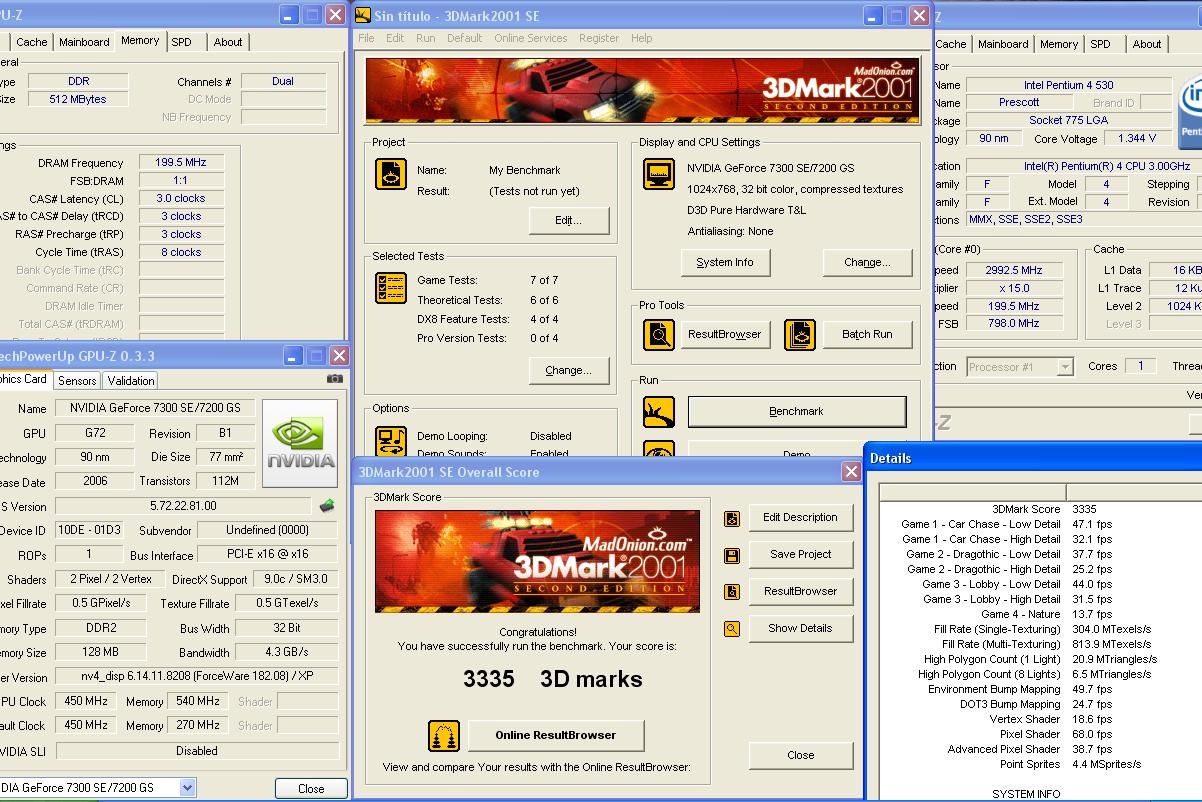Click the Save Project floppy disk icon
Viewport: 1202px width, 802px height.
(732, 555)
